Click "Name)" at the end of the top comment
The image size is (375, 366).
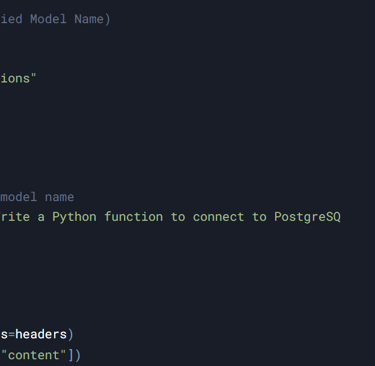tap(92, 19)
